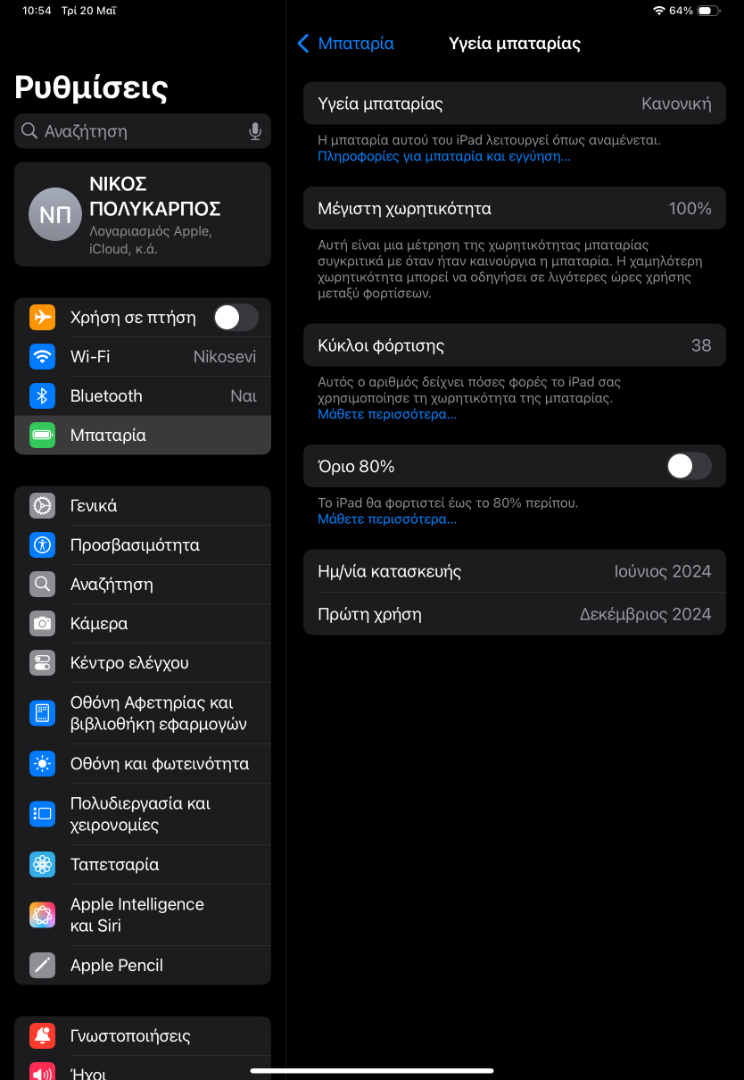744x1080 pixels.
Task: Tap the Κέντρο ελέγχου icon
Action: 42,663
